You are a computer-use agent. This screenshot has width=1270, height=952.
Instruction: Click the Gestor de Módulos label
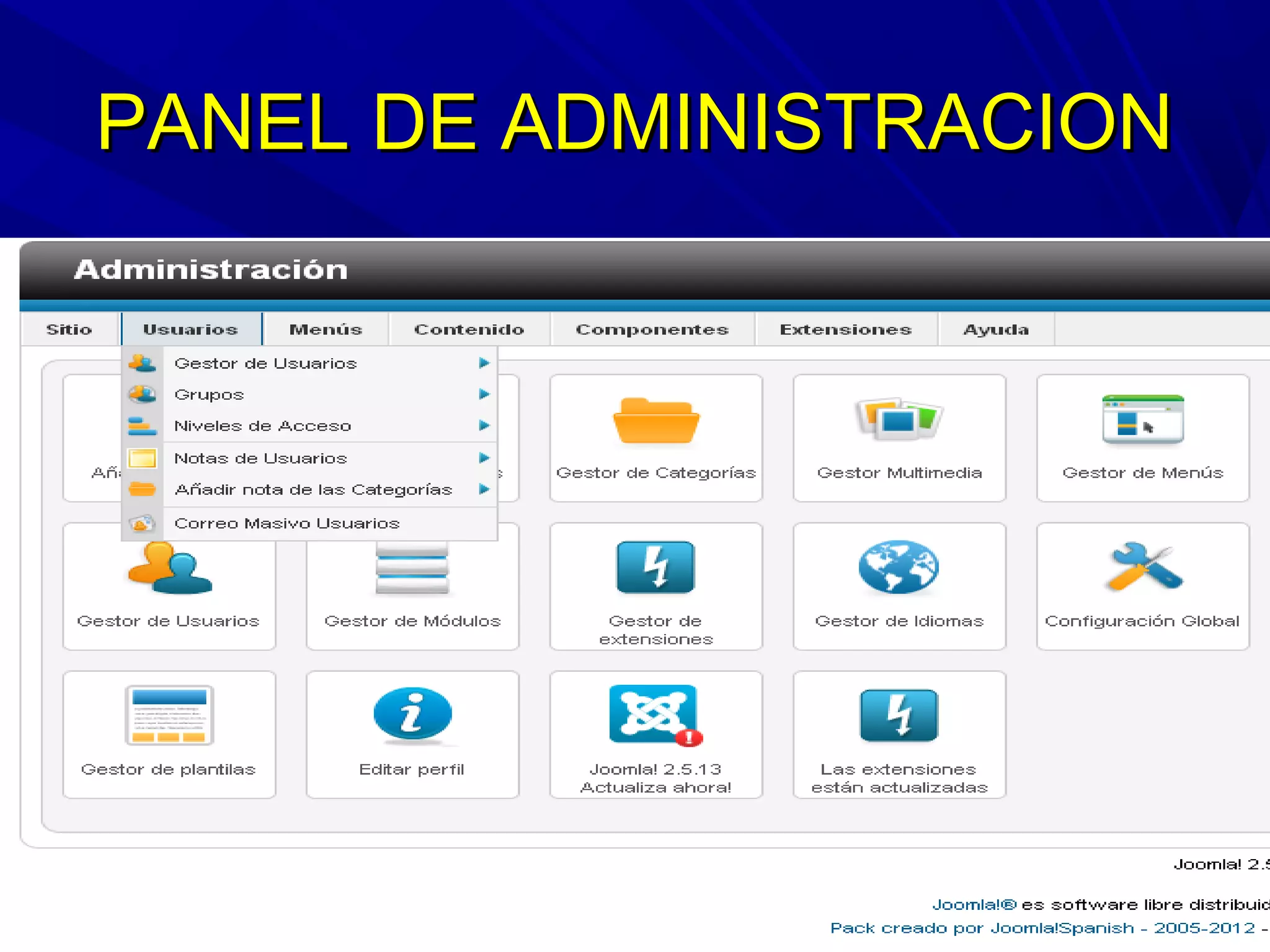click(x=412, y=621)
